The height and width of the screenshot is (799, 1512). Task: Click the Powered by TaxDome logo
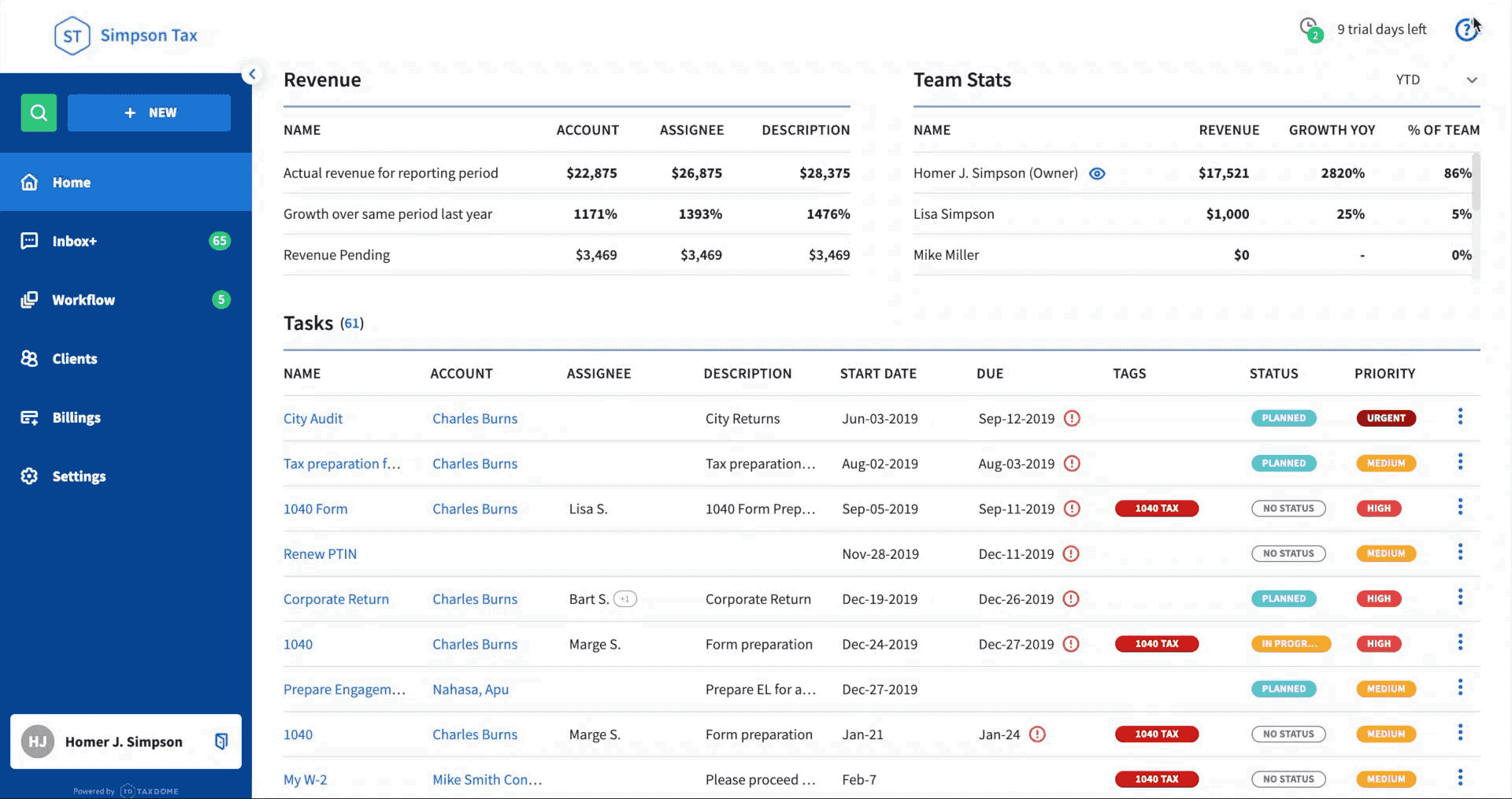(126, 791)
